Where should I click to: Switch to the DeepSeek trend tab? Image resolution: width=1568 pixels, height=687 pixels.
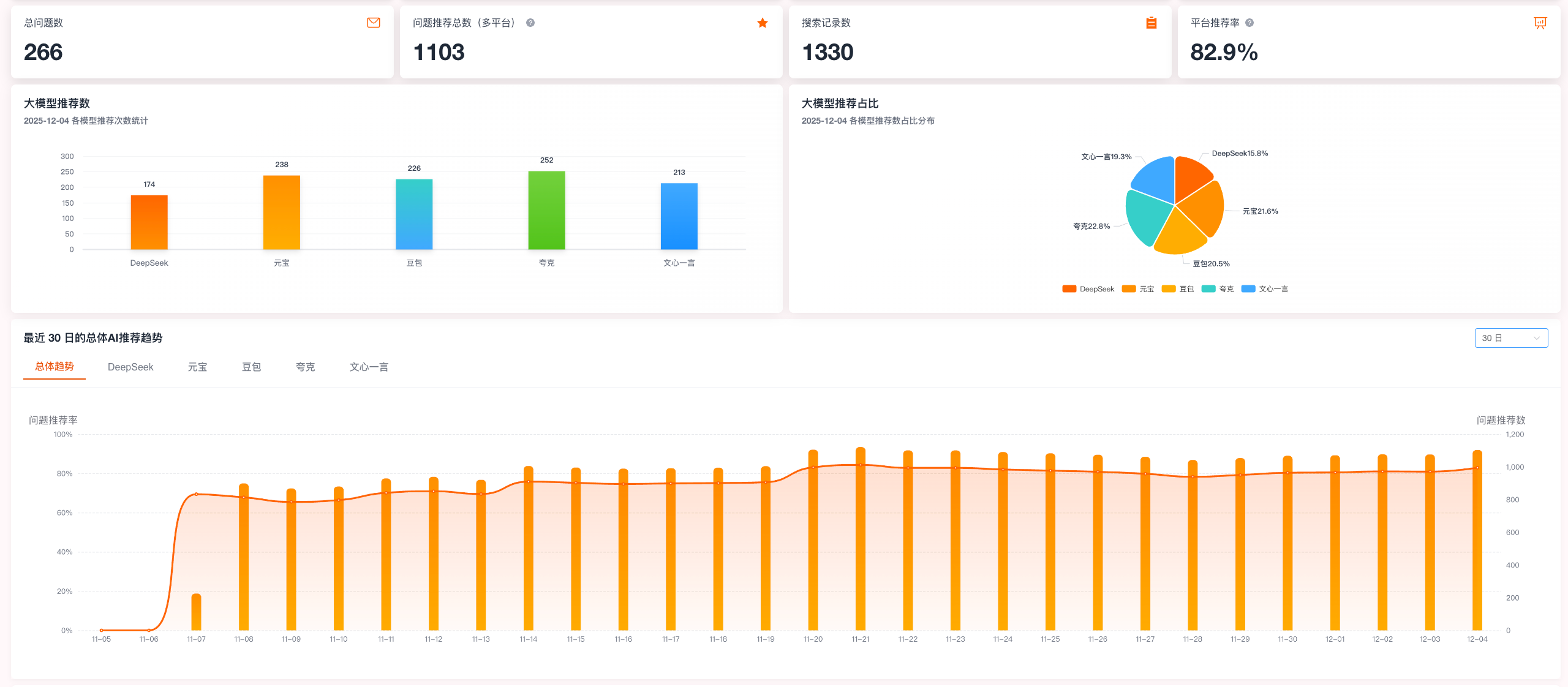[130, 367]
